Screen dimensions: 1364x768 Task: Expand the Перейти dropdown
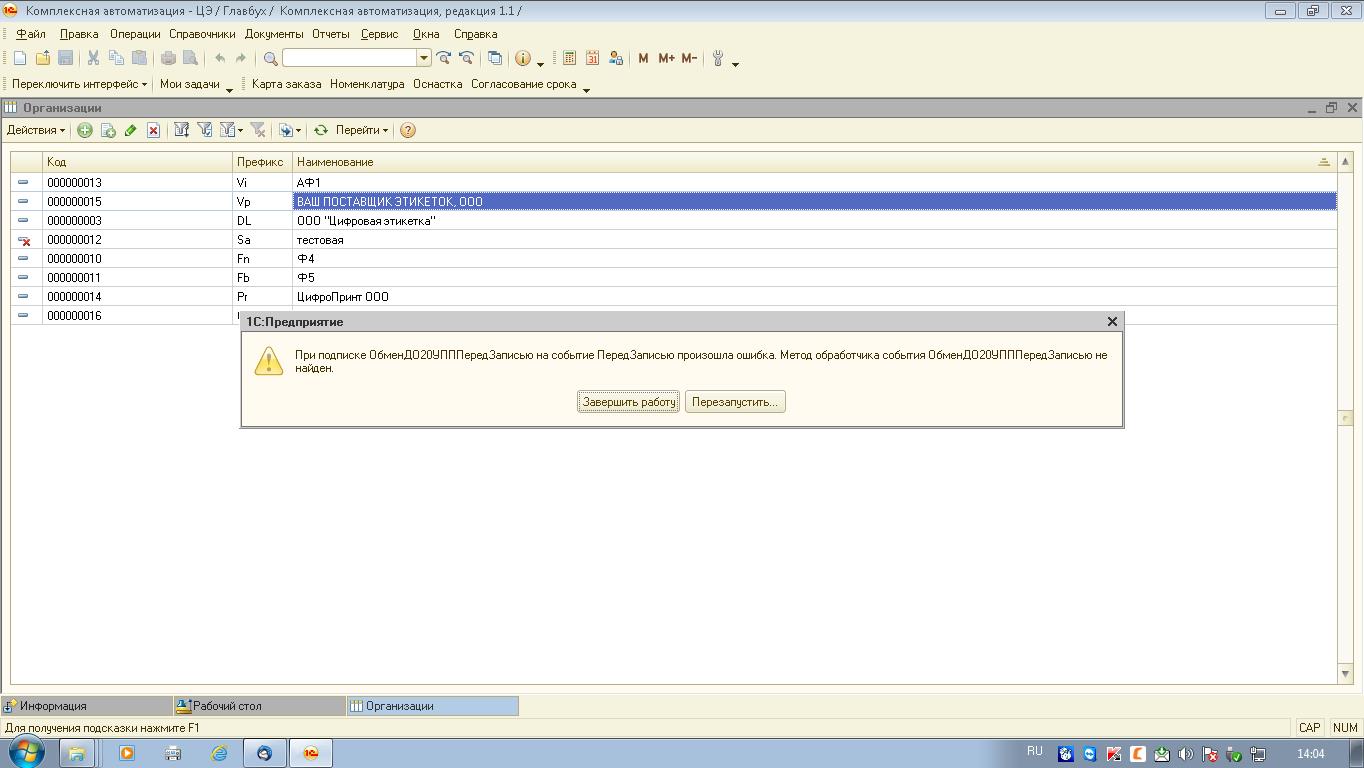(361, 130)
